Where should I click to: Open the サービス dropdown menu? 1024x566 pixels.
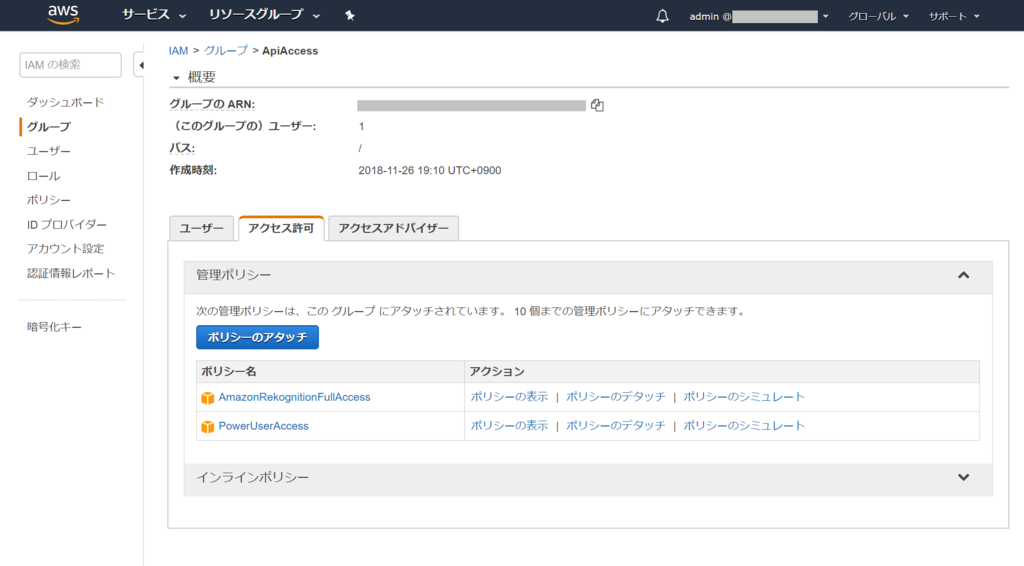pyautogui.click(x=153, y=15)
